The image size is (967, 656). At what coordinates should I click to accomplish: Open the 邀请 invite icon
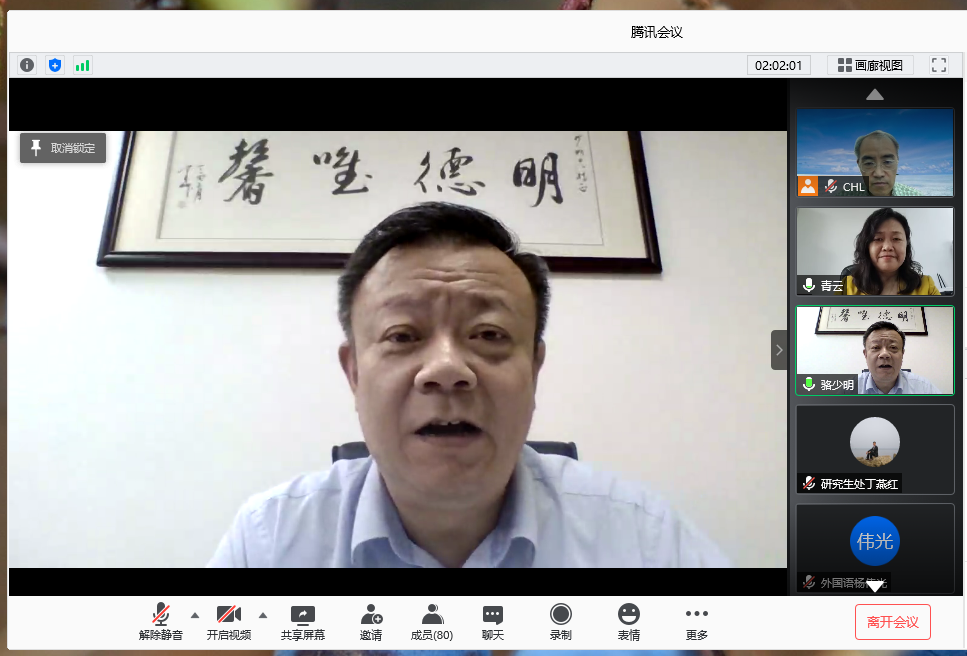(371, 621)
